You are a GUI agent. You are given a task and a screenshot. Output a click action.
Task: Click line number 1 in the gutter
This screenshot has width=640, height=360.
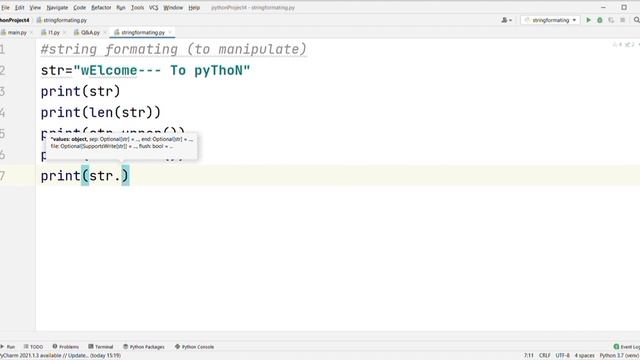click(x=2, y=49)
